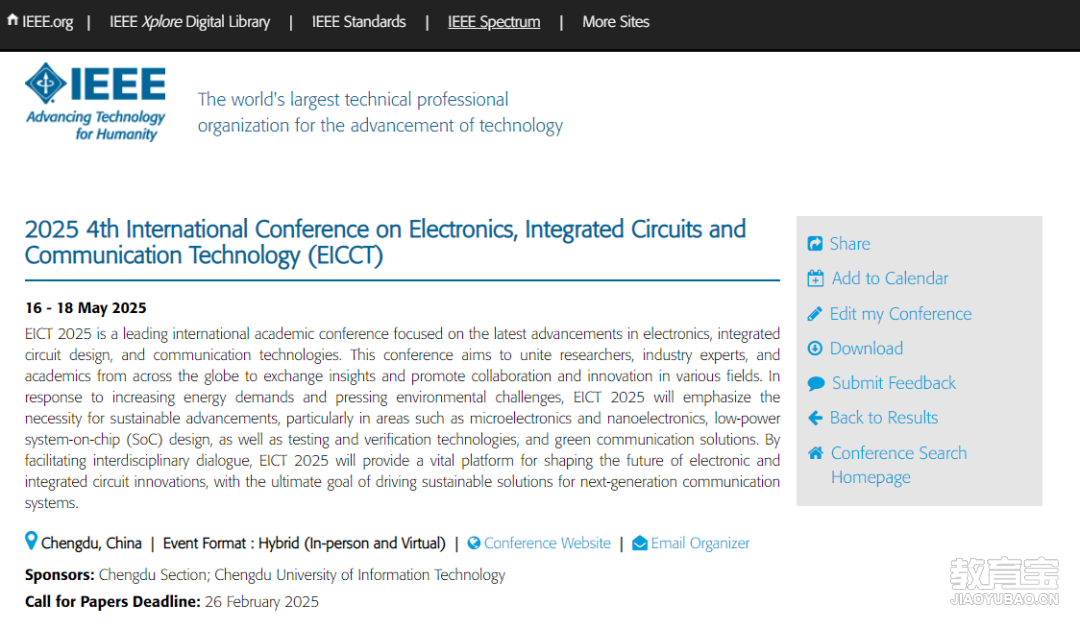Click the globe icon beside Conference Website
Viewport: 1080px width, 628px height.
pos(474,543)
